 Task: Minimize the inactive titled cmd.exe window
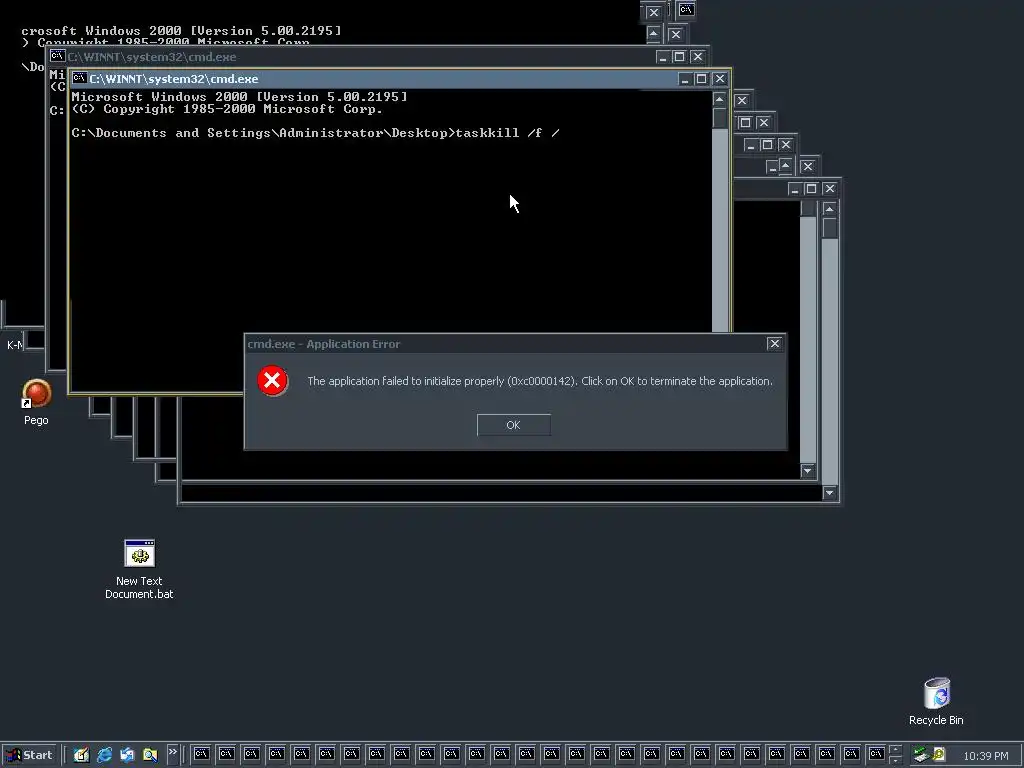pos(662,57)
